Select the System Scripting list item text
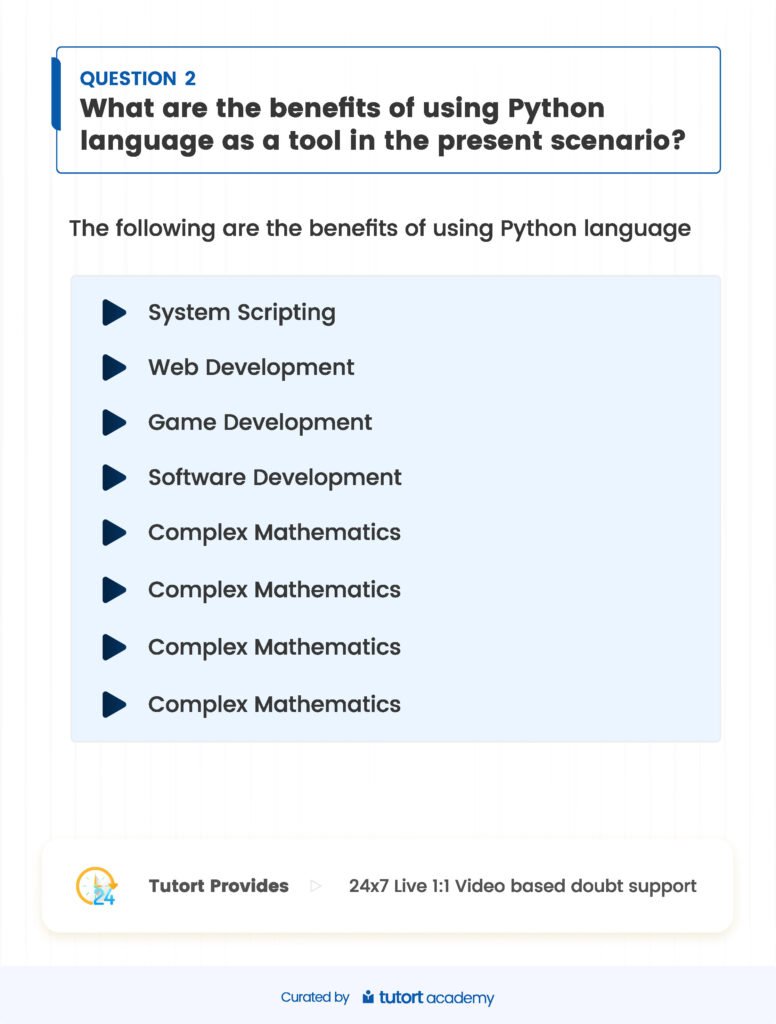776x1024 pixels. coord(241,312)
